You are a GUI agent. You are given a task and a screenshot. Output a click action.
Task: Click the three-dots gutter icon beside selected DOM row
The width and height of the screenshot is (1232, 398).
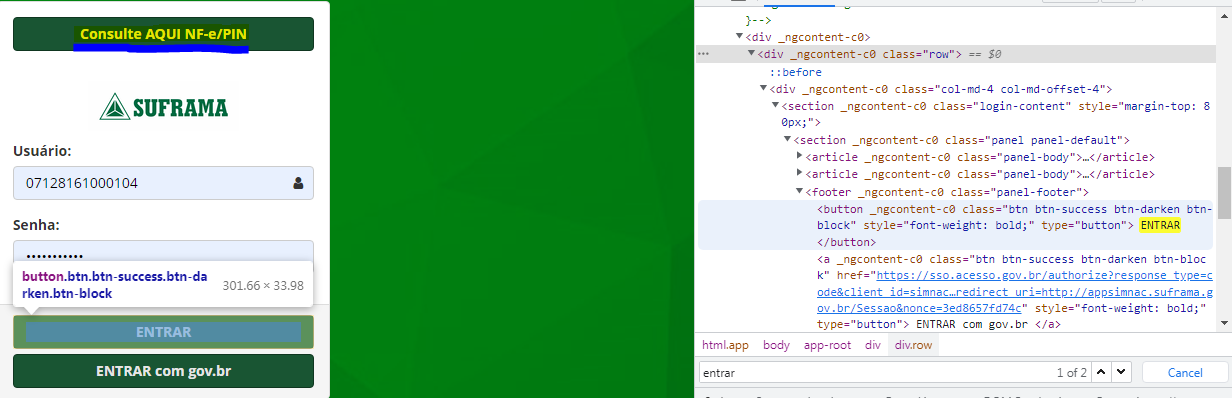click(703, 54)
